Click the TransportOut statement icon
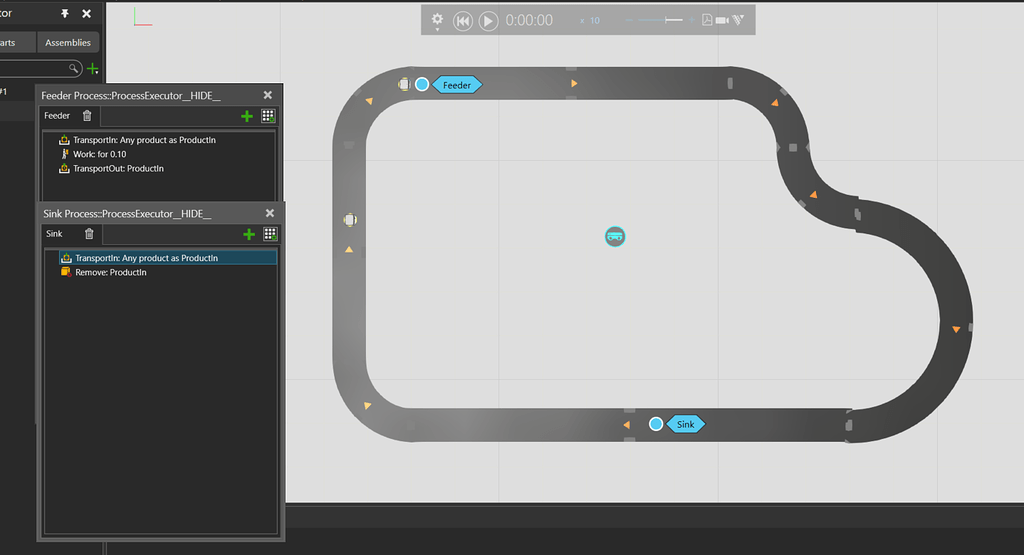This screenshot has height=555, width=1024. point(64,168)
